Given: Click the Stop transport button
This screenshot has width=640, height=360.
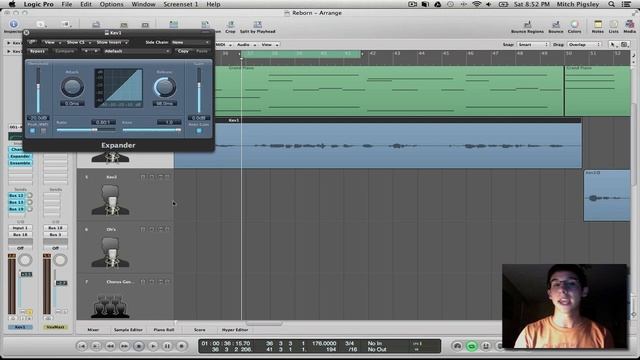Looking at the screenshot, I should pos(139,346).
